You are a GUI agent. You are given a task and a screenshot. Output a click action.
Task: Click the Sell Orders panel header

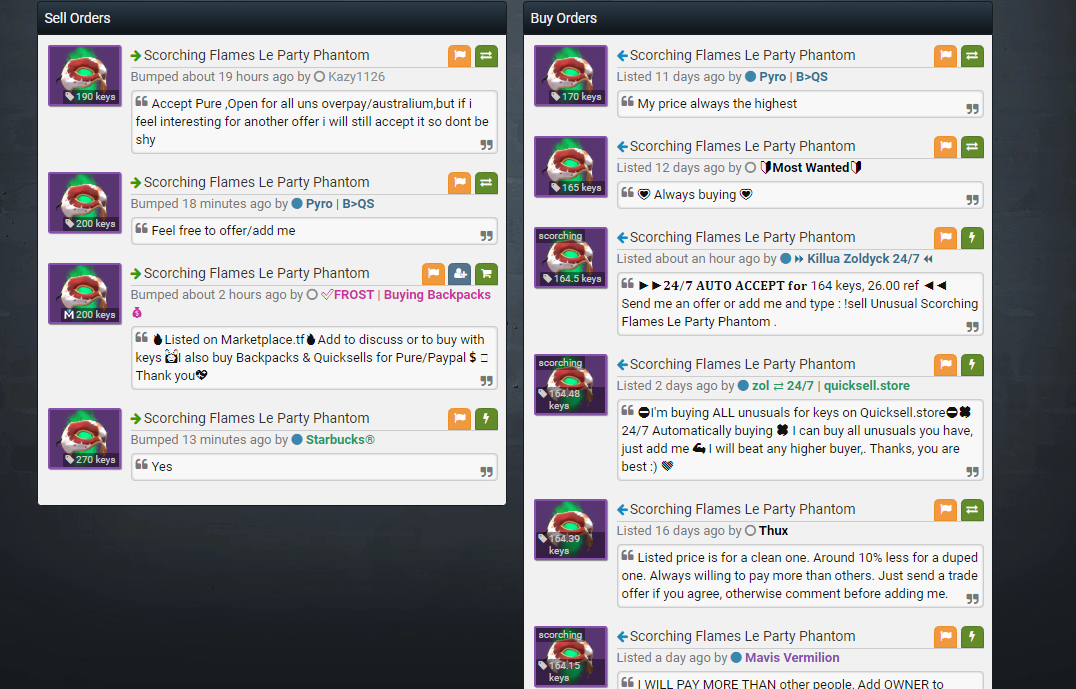[272, 18]
